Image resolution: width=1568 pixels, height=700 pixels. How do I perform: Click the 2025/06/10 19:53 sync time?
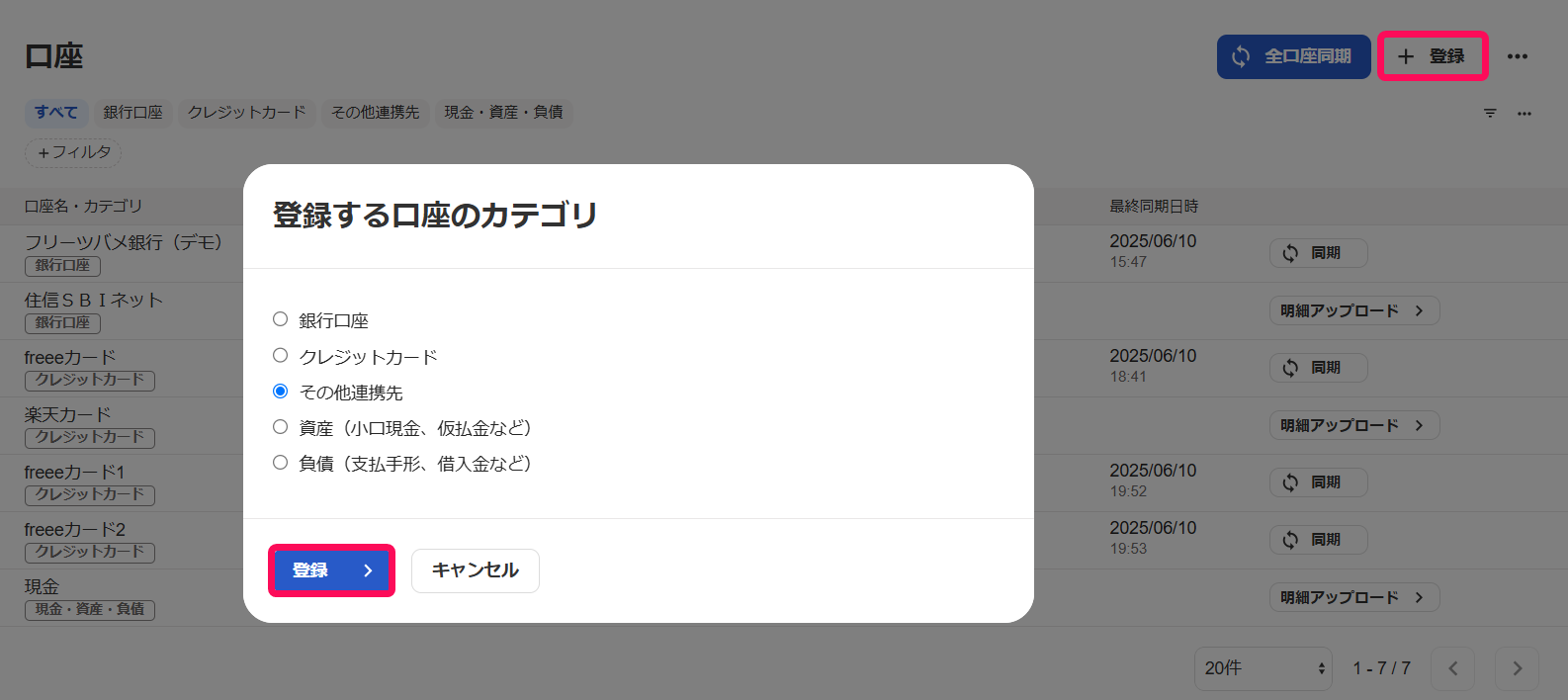(1153, 538)
